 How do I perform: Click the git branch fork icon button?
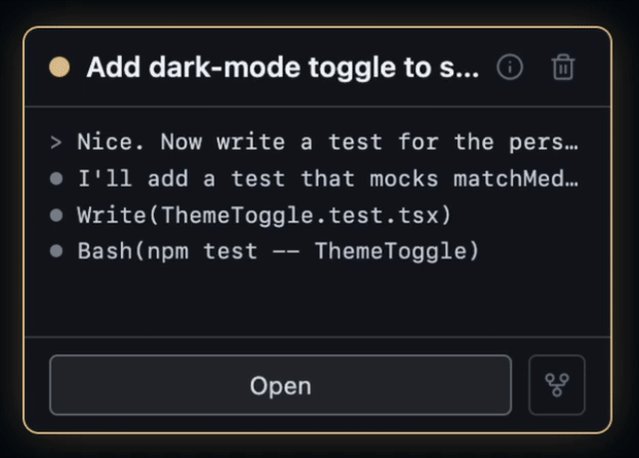557,385
